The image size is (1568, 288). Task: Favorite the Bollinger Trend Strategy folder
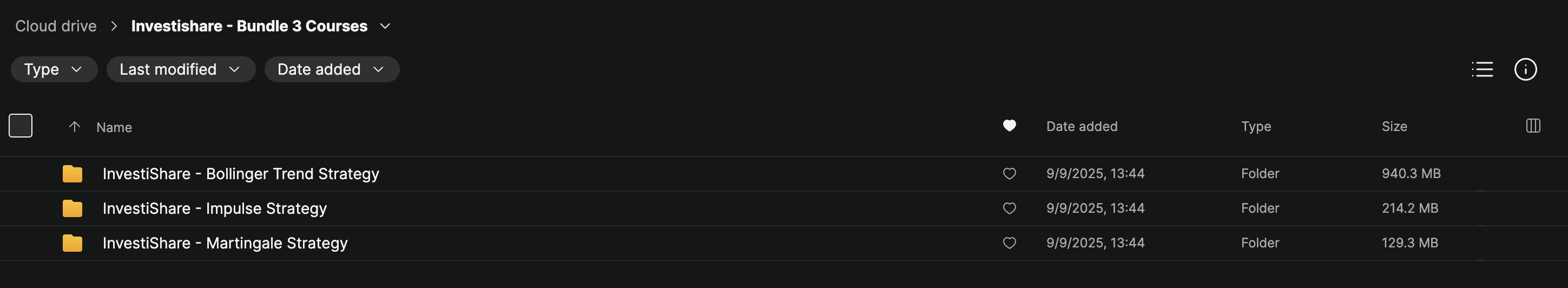[1009, 174]
